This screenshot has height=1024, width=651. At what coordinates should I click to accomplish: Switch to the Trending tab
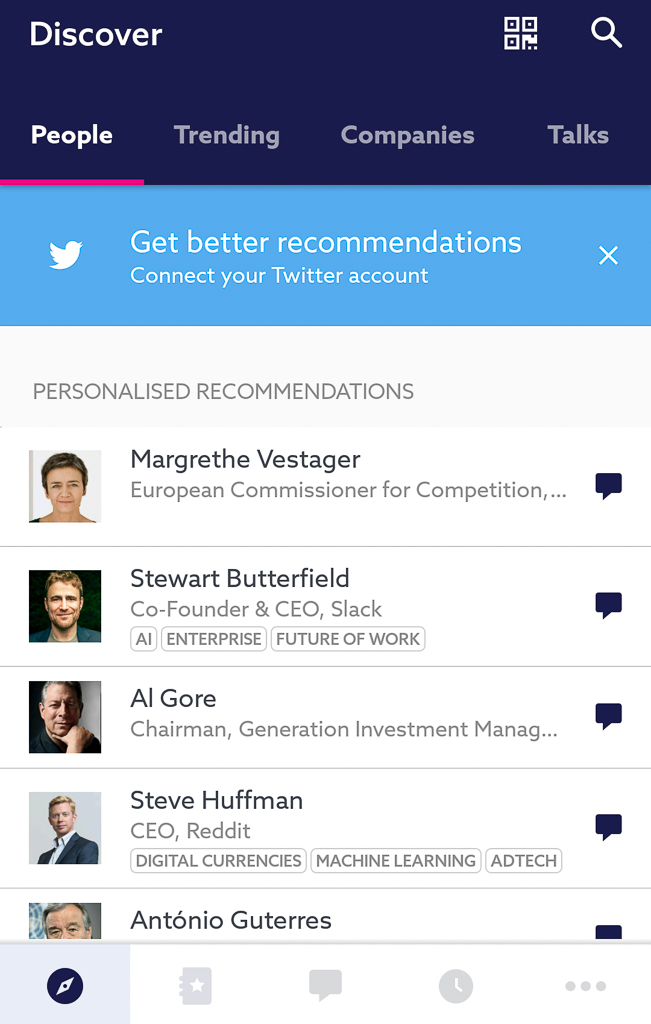click(x=227, y=135)
